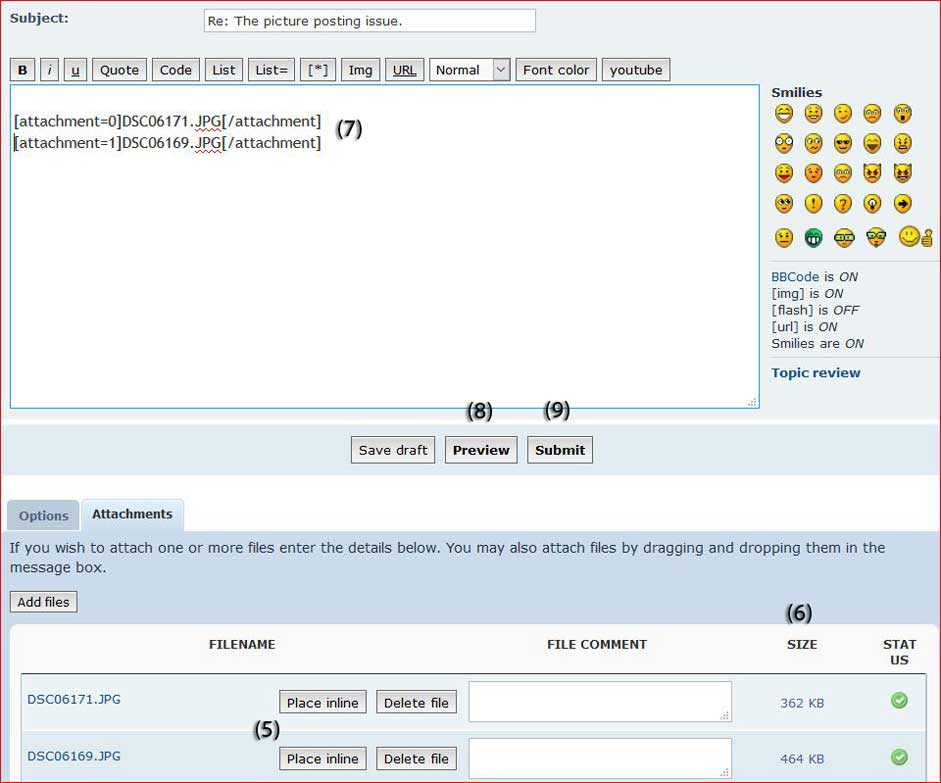Save the post as draft

(x=393, y=450)
